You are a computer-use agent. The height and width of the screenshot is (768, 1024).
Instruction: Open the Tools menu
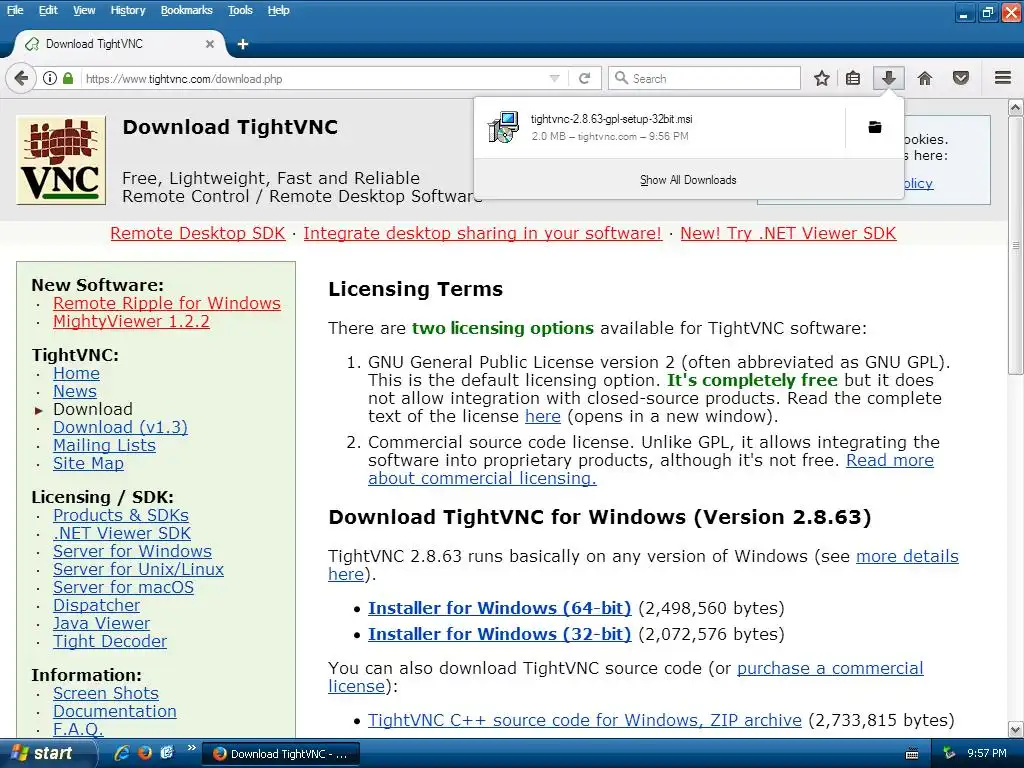tap(240, 10)
